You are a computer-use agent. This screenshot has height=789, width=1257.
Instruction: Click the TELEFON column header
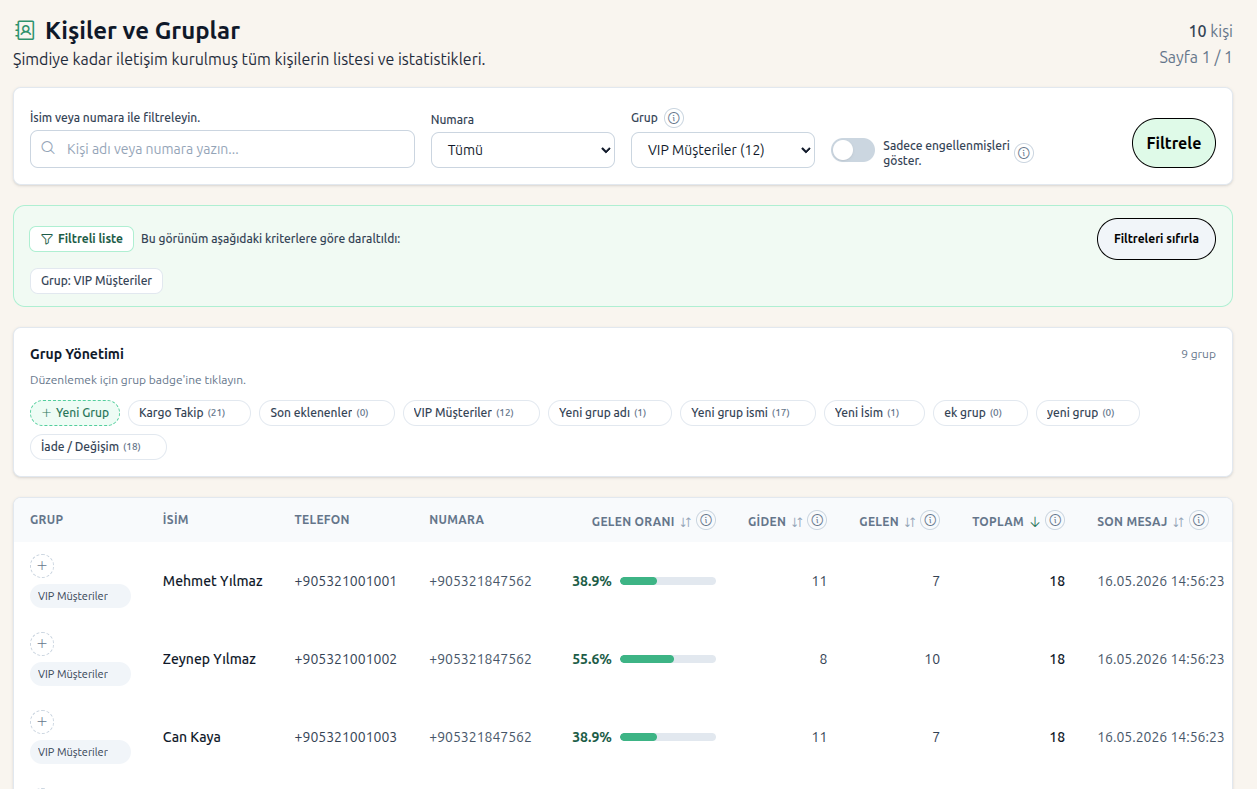(x=322, y=520)
